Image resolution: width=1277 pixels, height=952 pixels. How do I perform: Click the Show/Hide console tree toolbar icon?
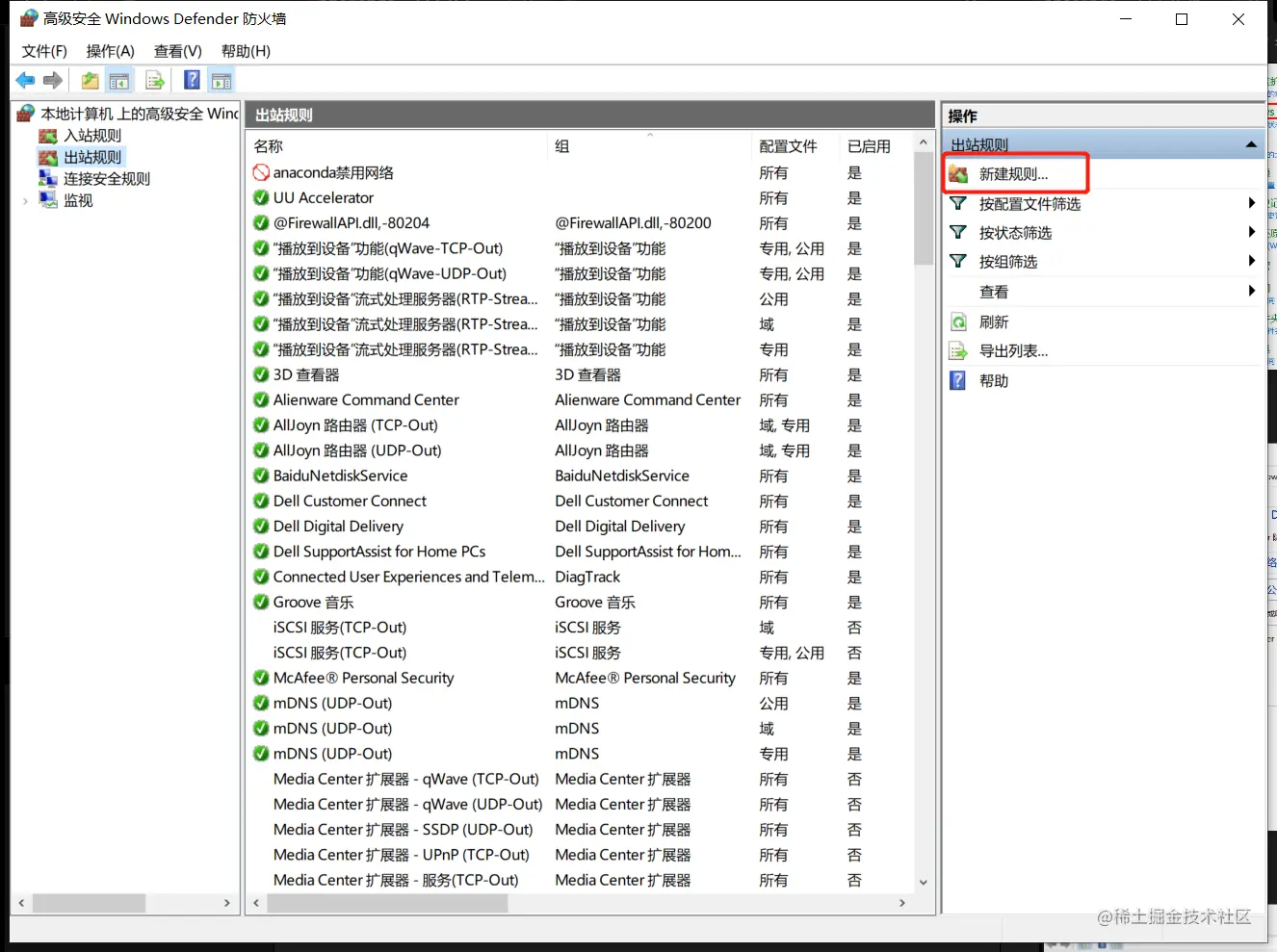[x=119, y=81]
